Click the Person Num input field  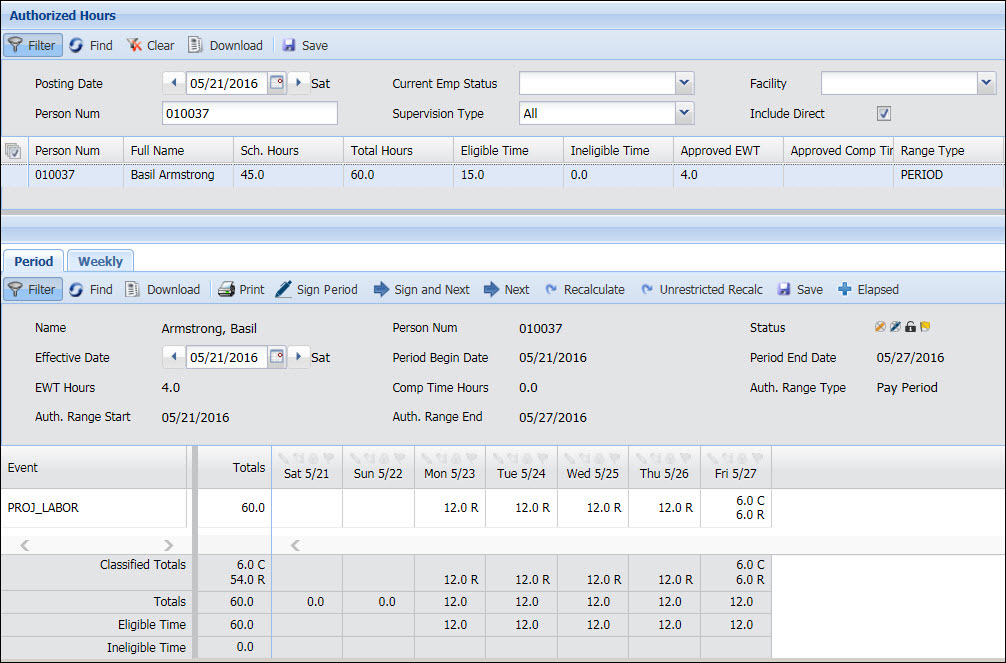pos(249,113)
